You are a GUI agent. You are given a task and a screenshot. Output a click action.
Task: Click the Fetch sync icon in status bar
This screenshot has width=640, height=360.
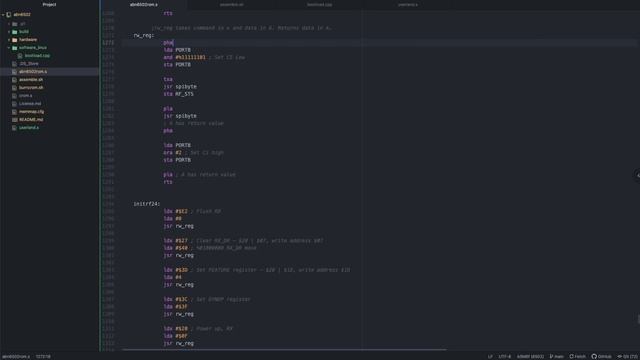tap(571, 357)
